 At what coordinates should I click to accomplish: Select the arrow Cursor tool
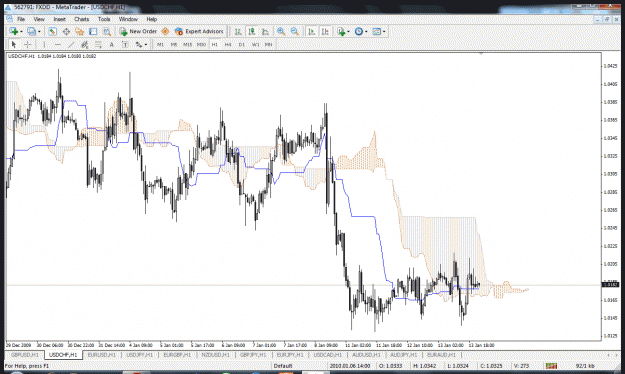[14, 44]
